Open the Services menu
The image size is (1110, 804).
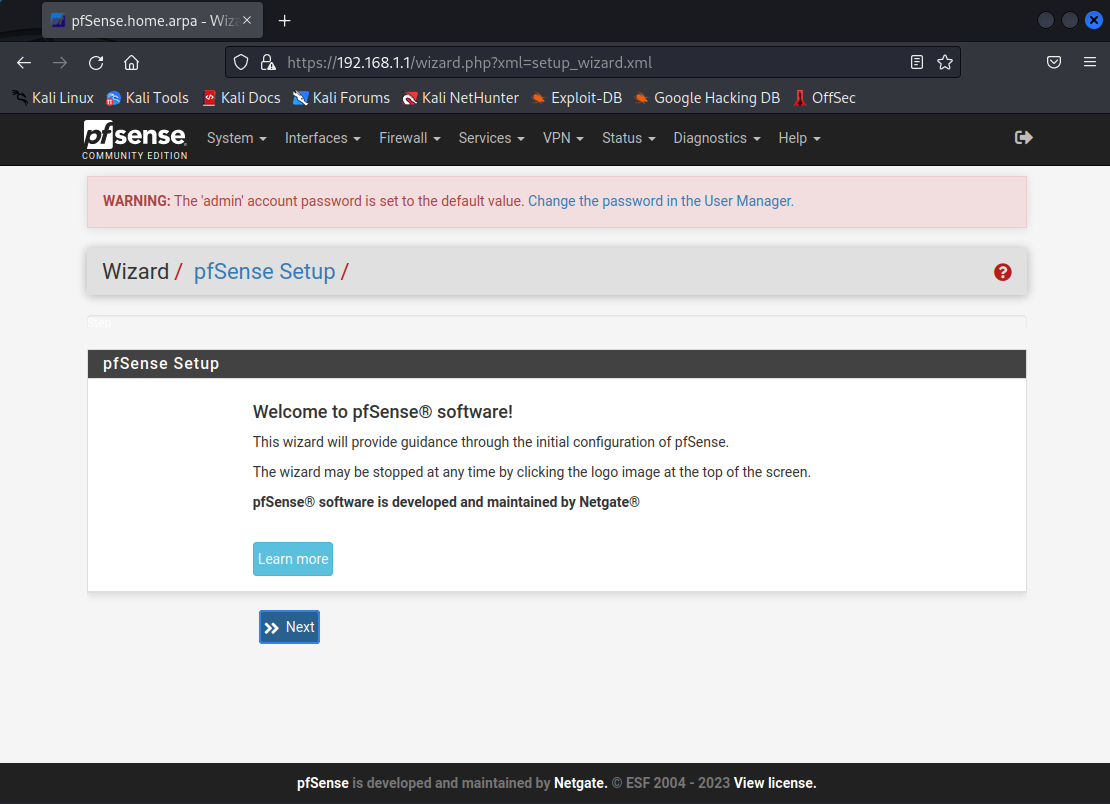(491, 138)
